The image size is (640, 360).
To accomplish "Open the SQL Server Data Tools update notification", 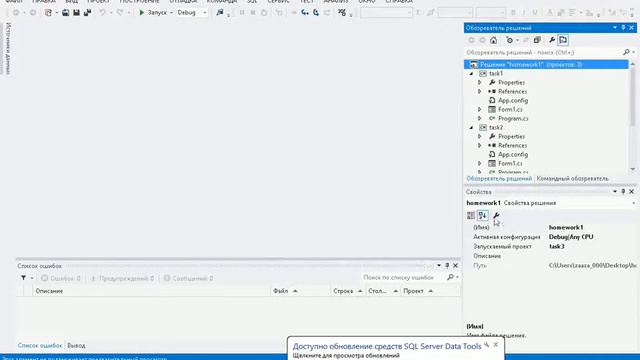I will point(387,347).
